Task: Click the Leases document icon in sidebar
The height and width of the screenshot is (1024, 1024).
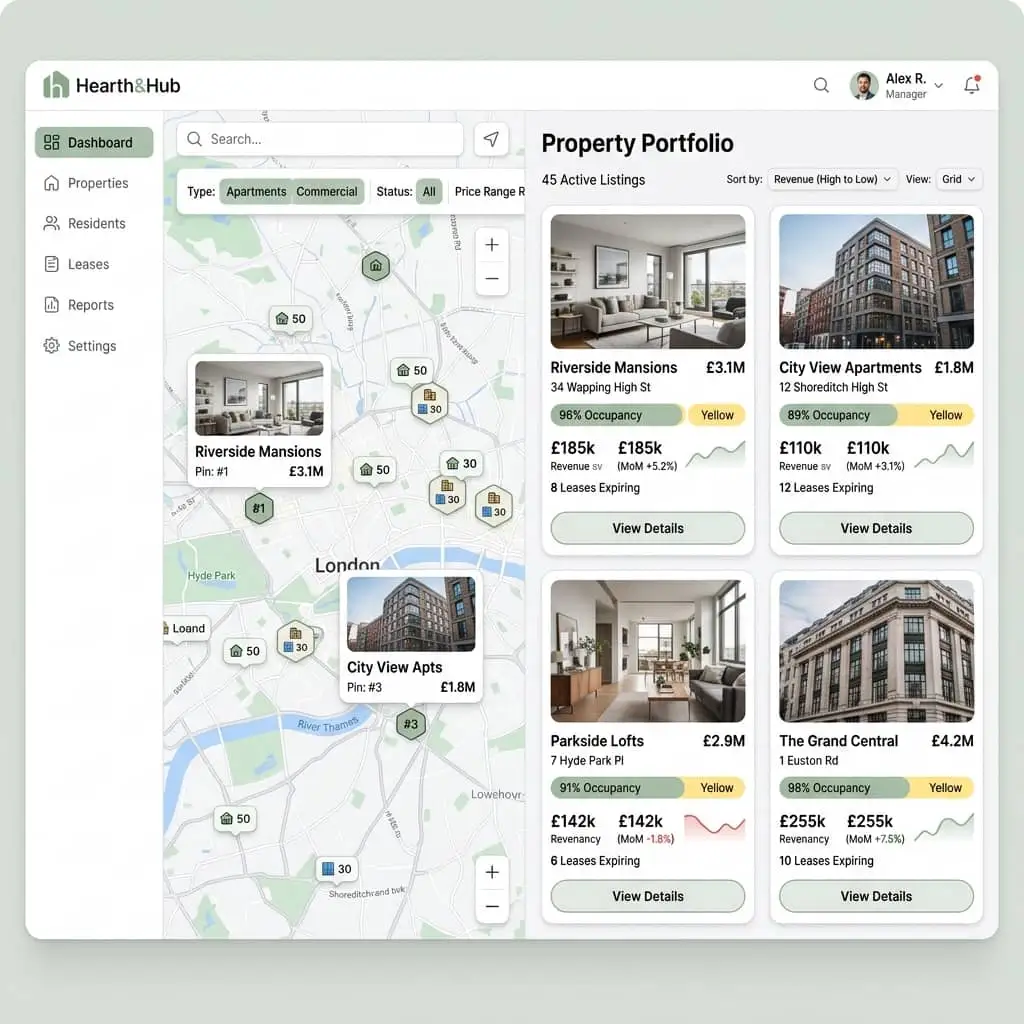Action: click(52, 264)
